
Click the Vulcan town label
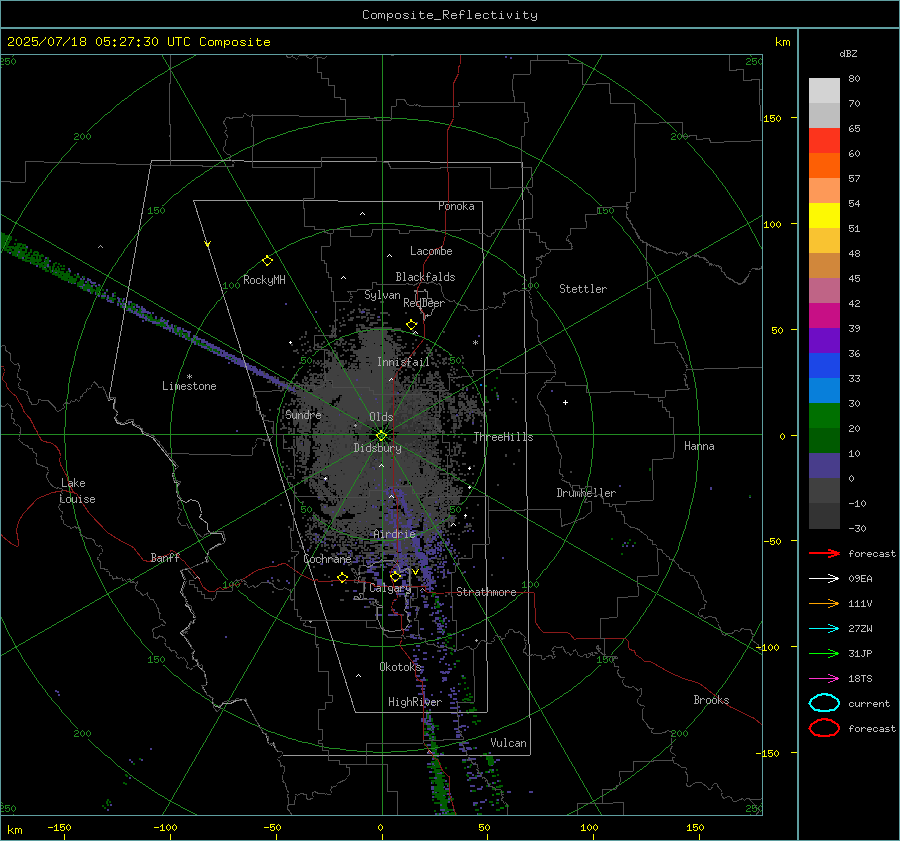[509, 743]
